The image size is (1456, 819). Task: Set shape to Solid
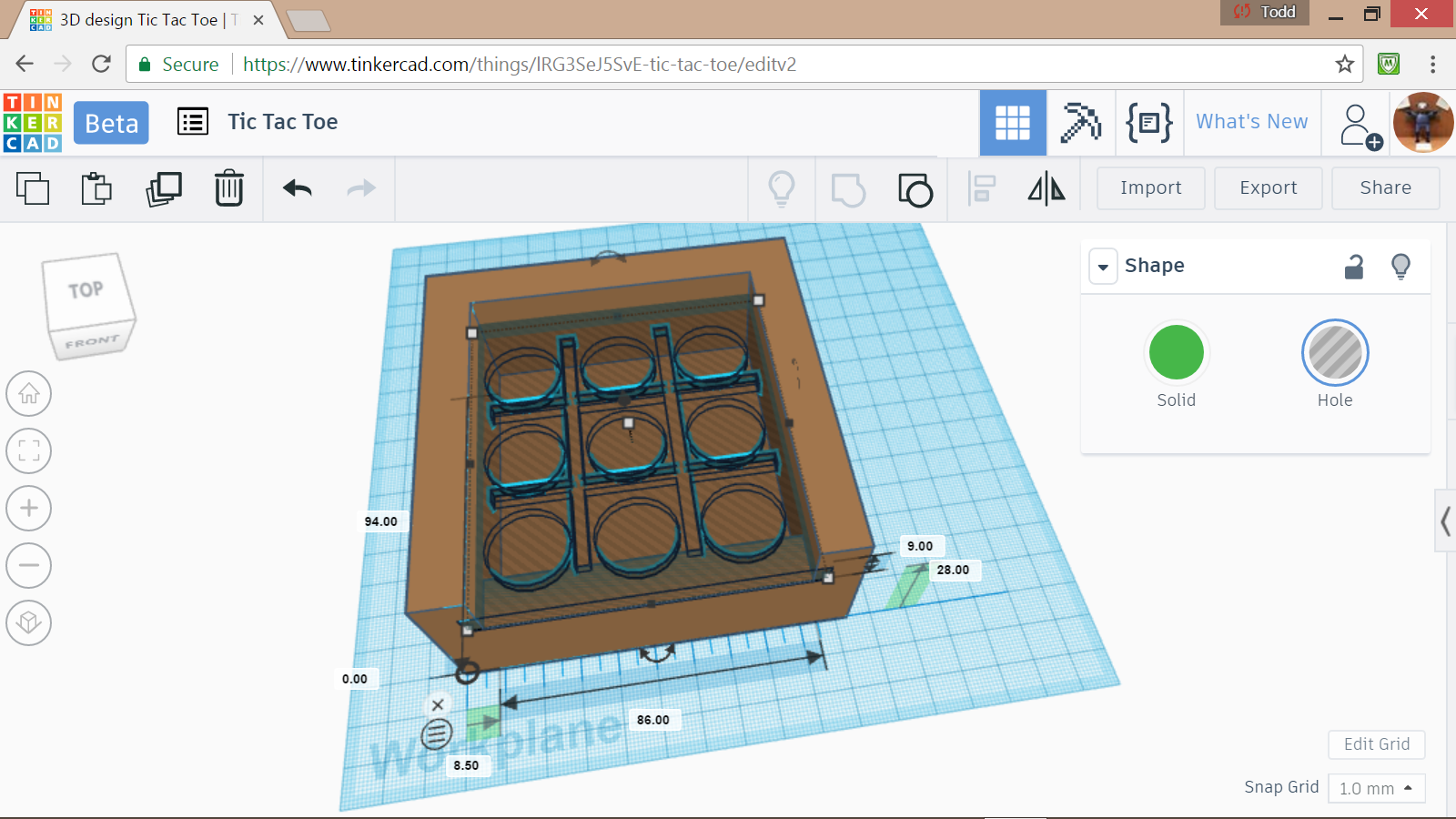pos(1177,352)
